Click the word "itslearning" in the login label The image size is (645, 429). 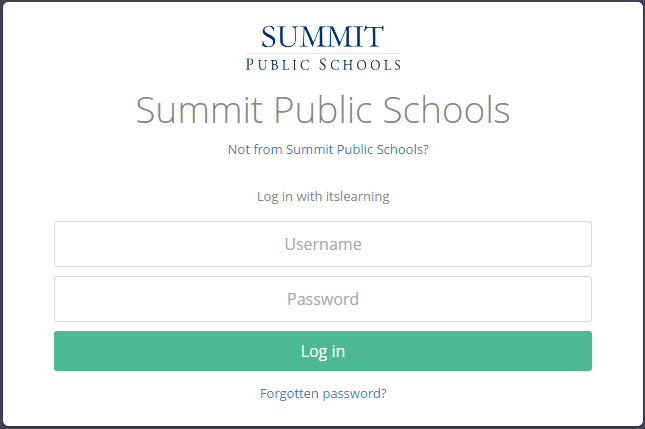tap(356, 196)
